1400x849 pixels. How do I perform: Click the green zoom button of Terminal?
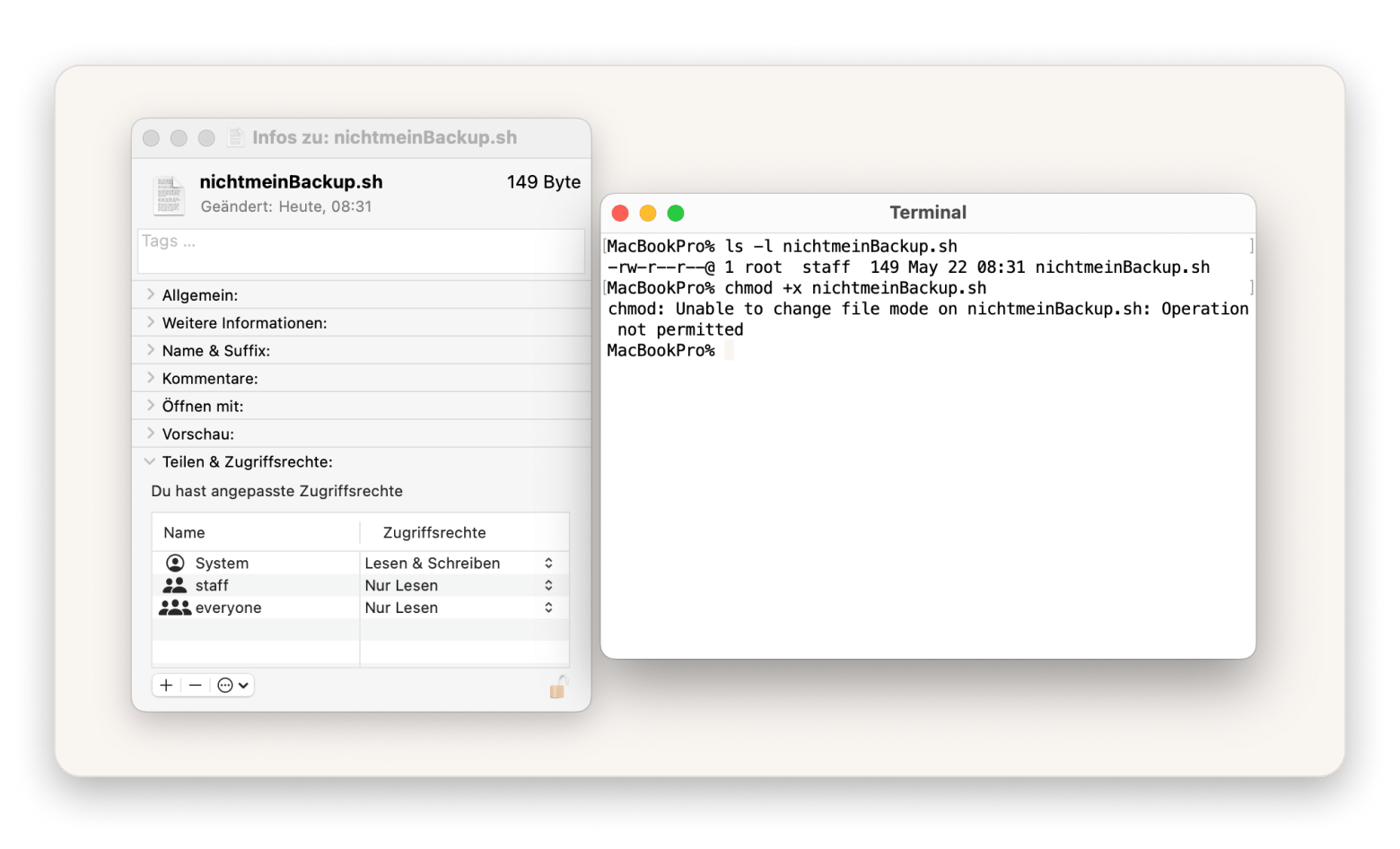click(x=676, y=213)
